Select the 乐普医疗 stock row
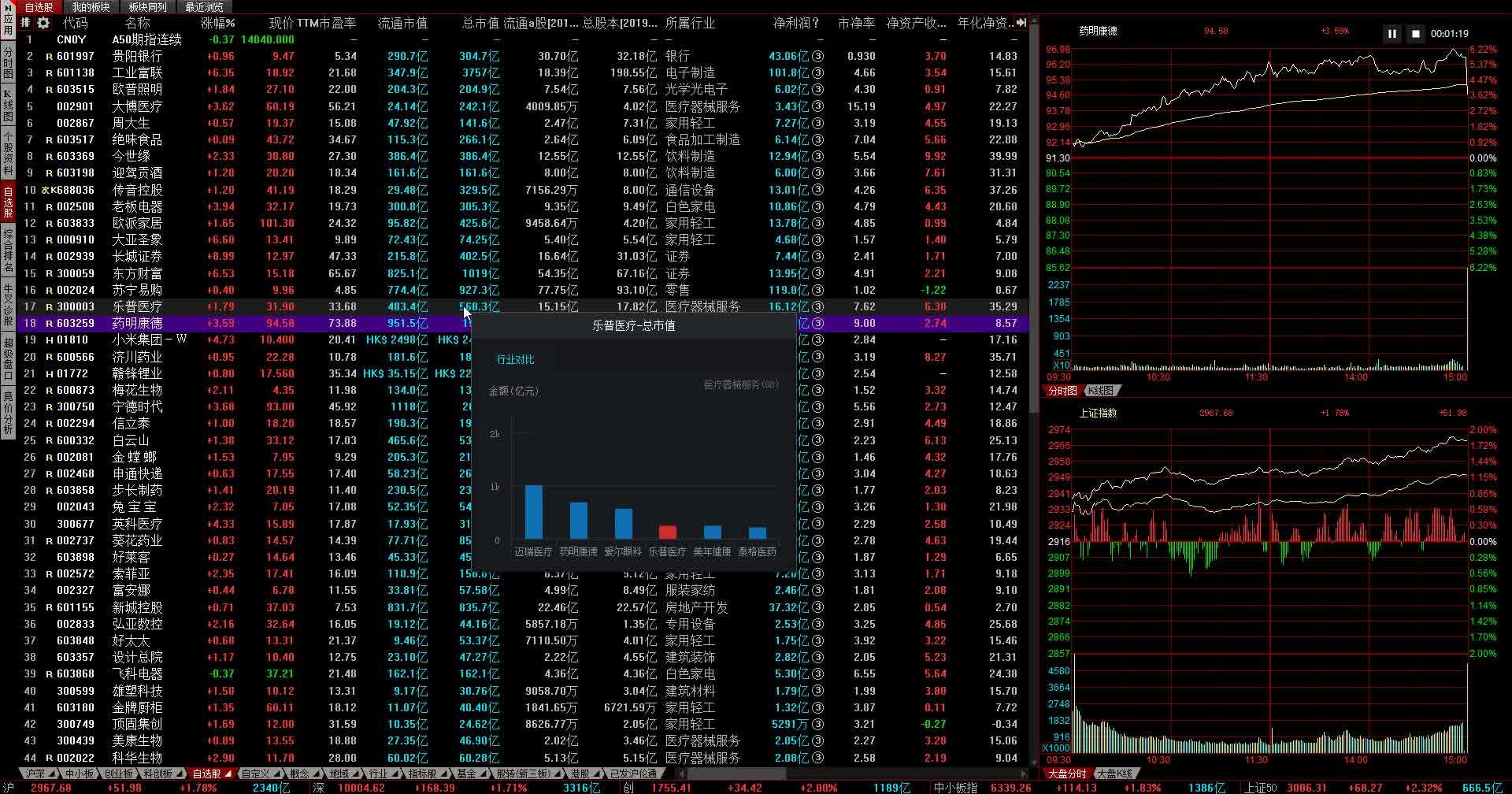 point(524,306)
